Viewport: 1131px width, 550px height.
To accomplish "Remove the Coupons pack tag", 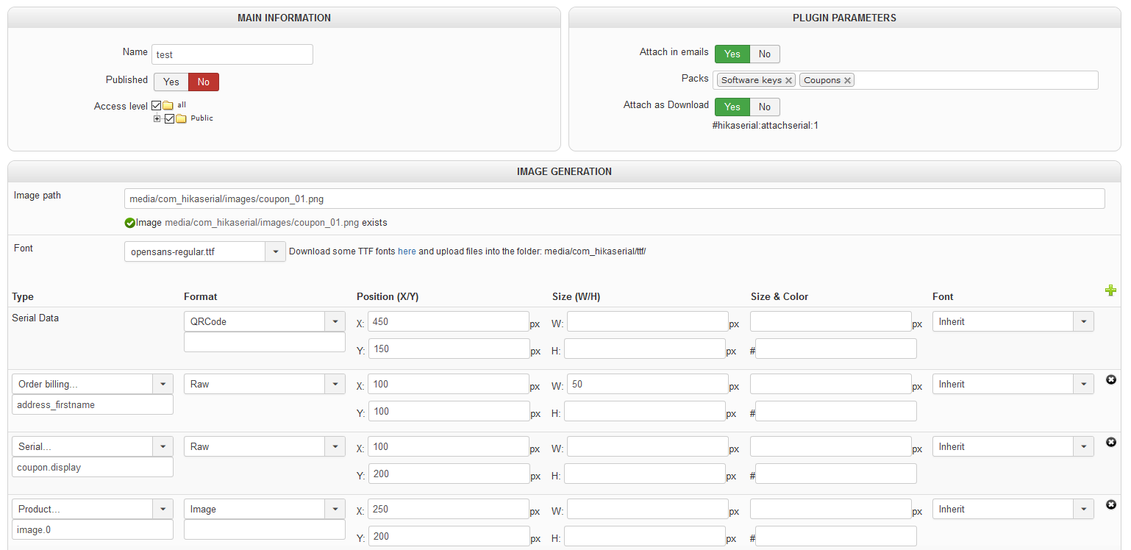I will 848,81.
